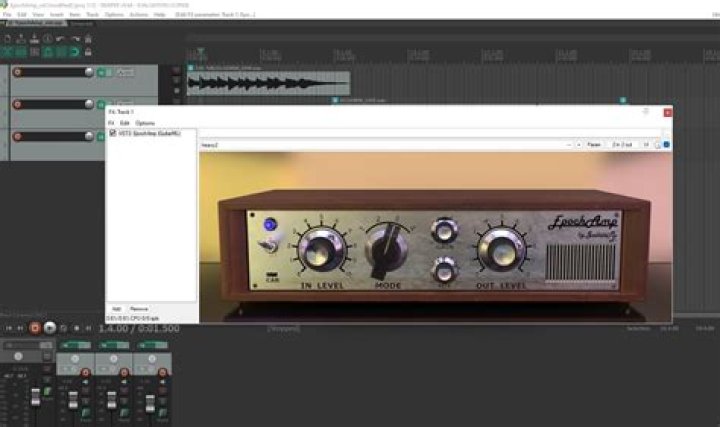Click Go to start transport button
The height and width of the screenshot is (427, 720).
coord(8,328)
